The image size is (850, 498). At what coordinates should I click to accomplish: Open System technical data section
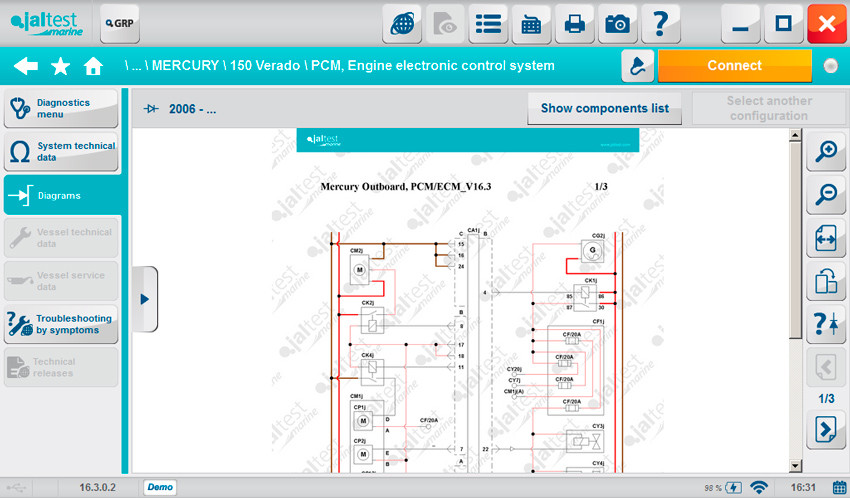pos(61,152)
